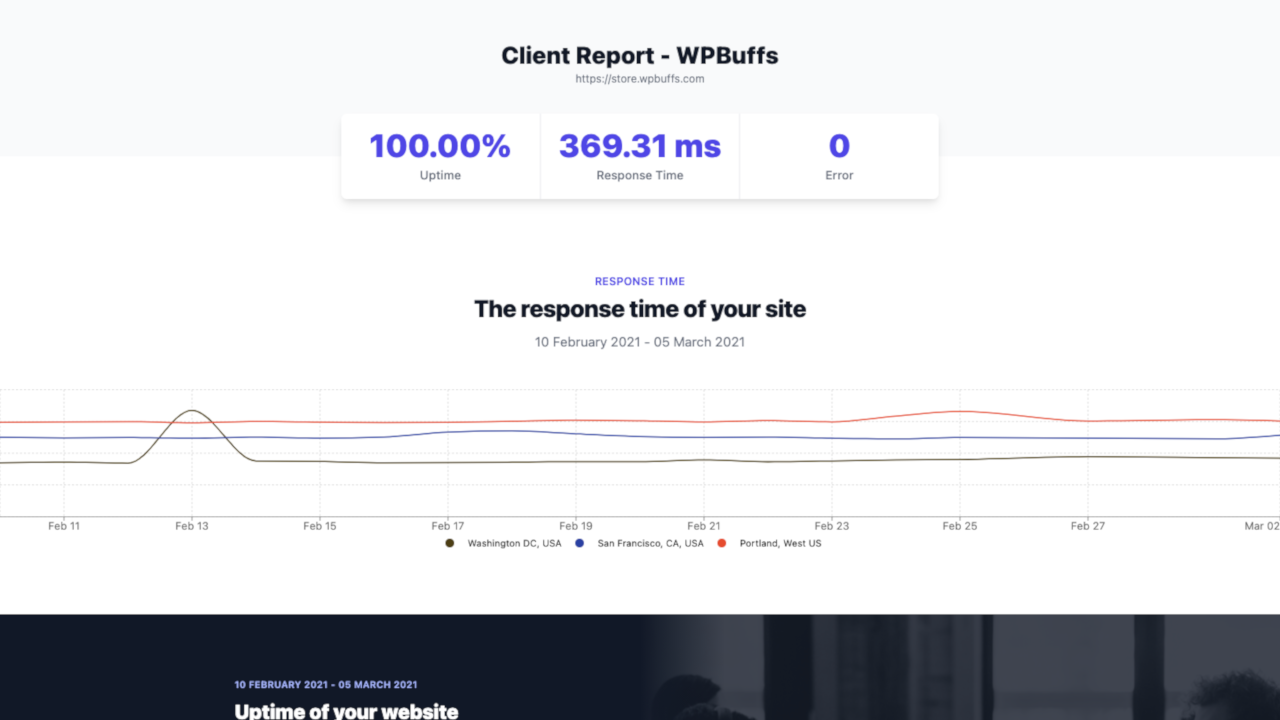Click the "Feb 11" axis label
The height and width of the screenshot is (720, 1280).
point(64,525)
